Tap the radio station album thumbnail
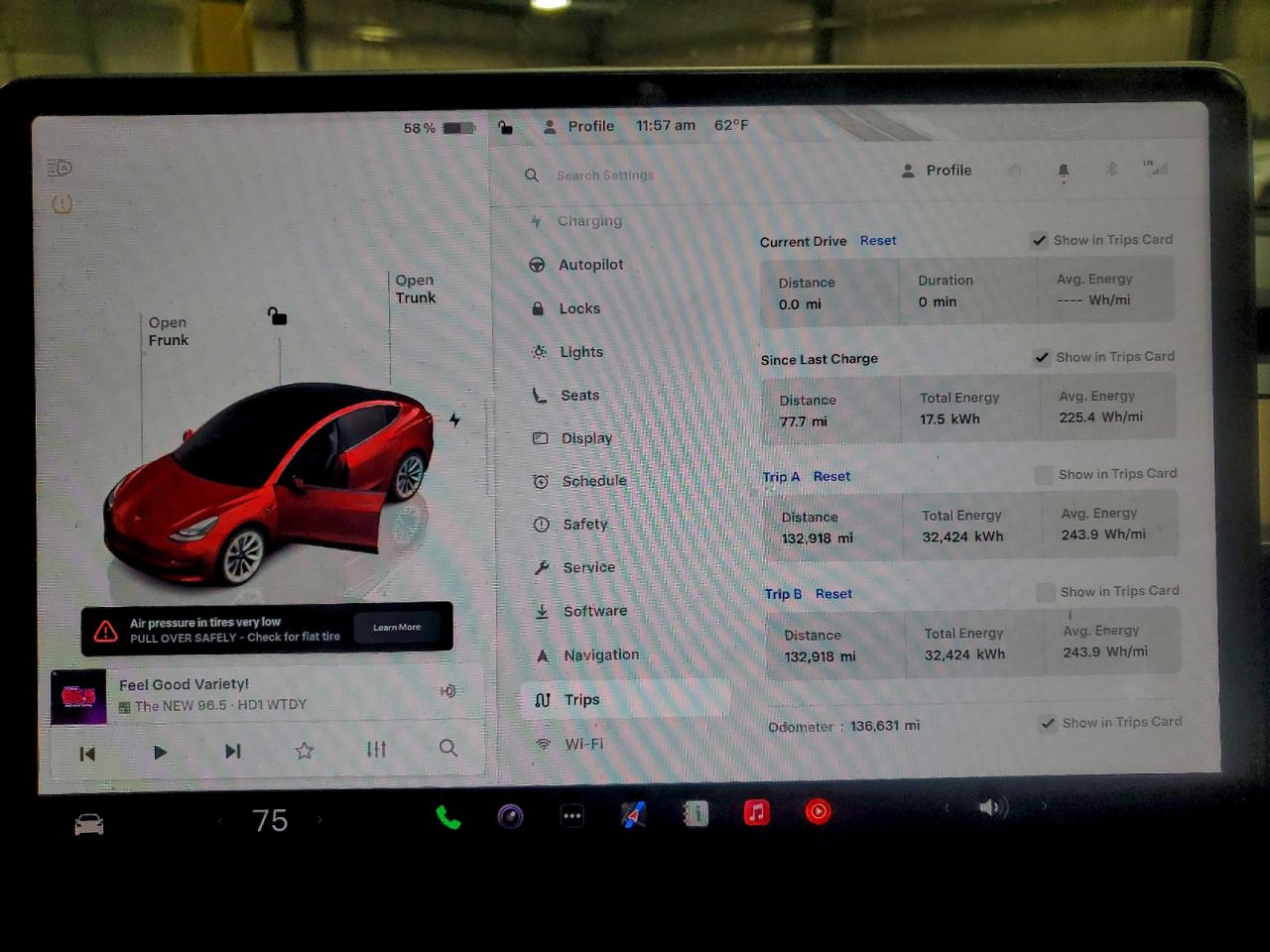Image resolution: width=1270 pixels, height=952 pixels. (x=78, y=696)
